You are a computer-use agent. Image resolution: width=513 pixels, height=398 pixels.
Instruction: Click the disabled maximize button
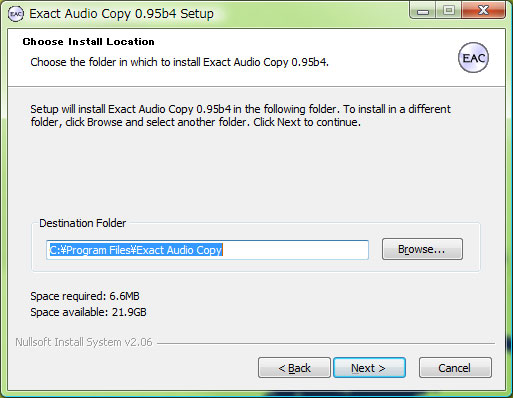(448, 11)
